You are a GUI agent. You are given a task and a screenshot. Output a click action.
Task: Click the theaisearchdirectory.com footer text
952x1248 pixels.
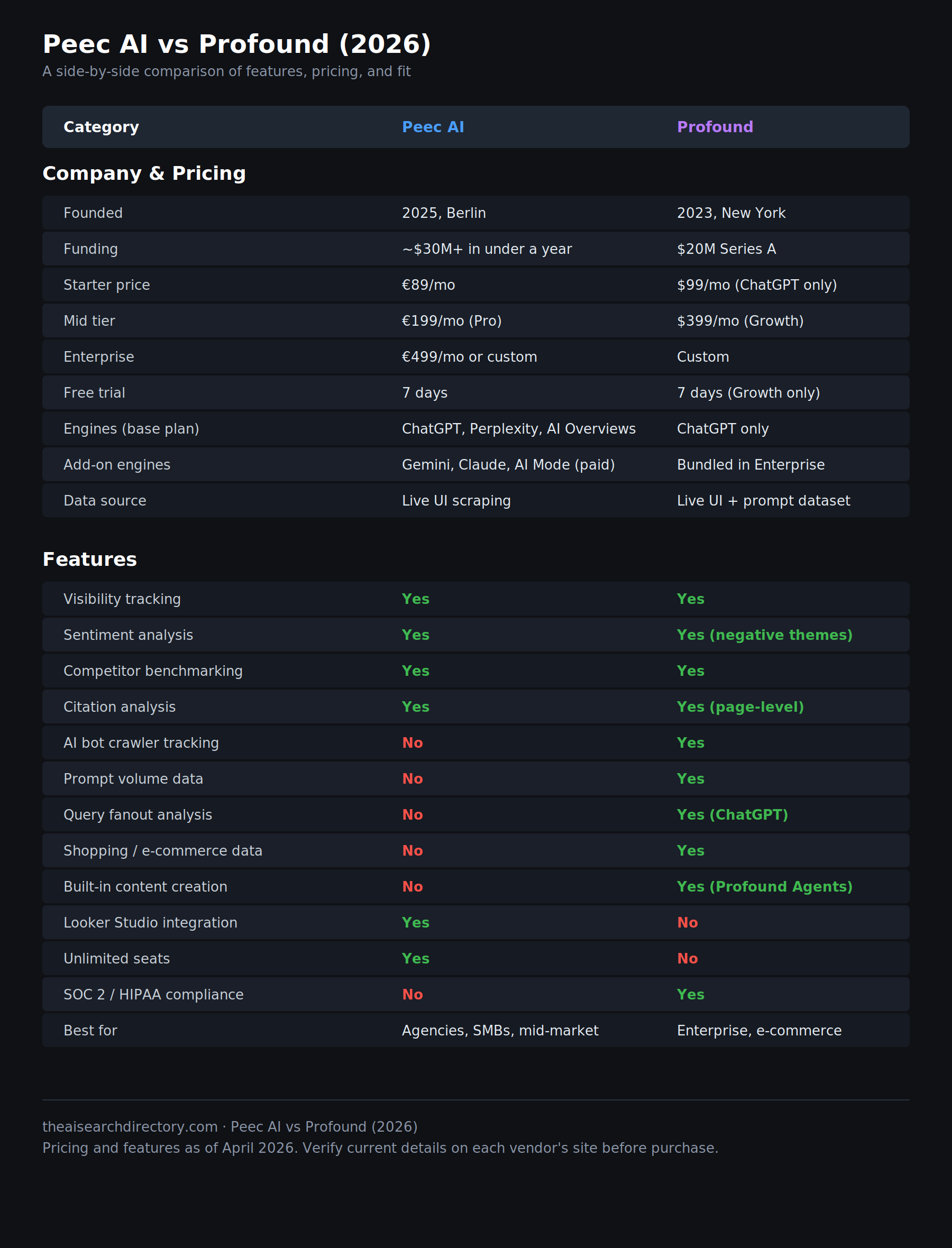tap(130, 1126)
